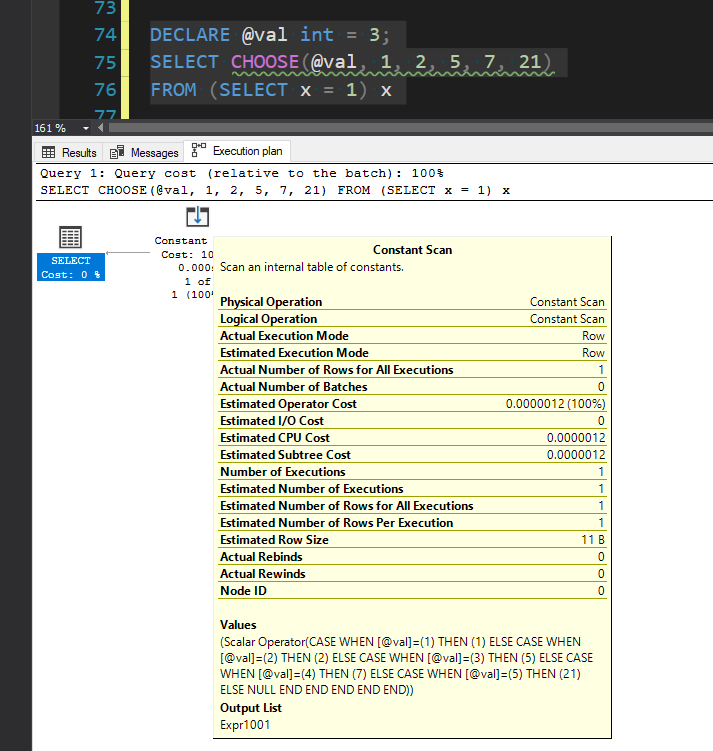This screenshot has width=713, height=751.
Task: Click the 'Values' heading in tooltip
Action: 238,625
